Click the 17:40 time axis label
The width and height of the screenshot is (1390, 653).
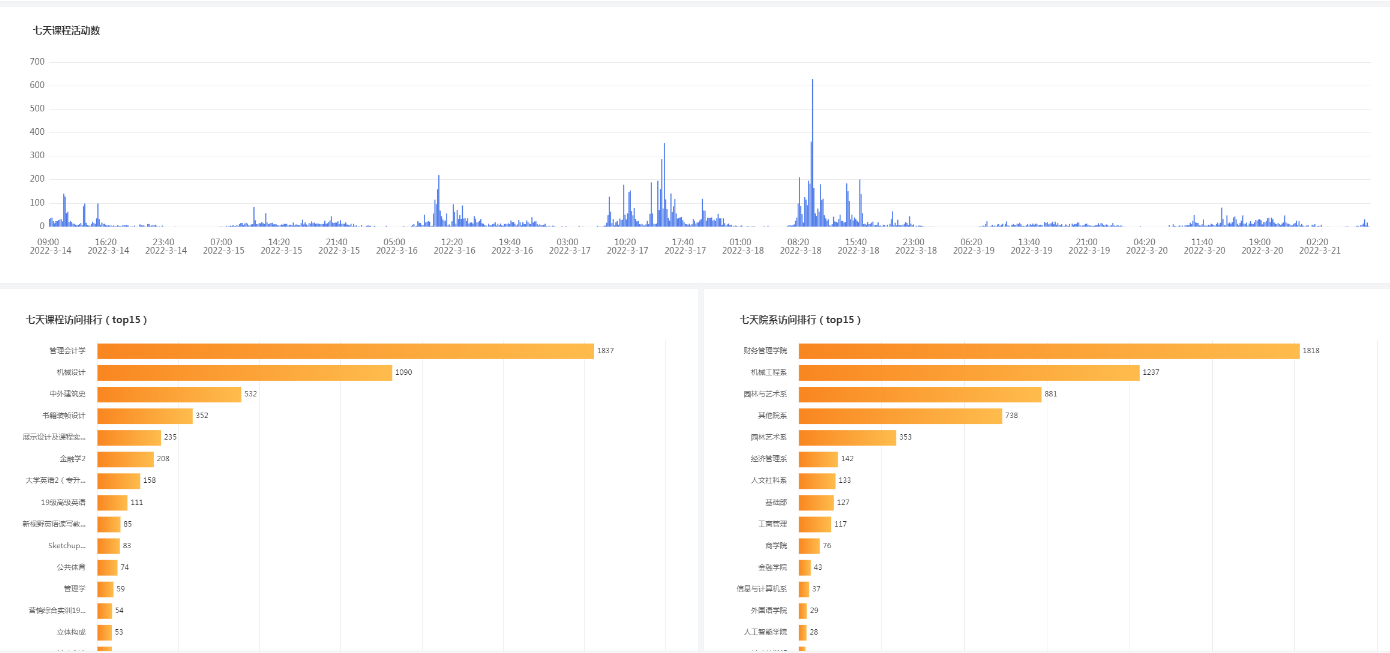pos(683,242)
